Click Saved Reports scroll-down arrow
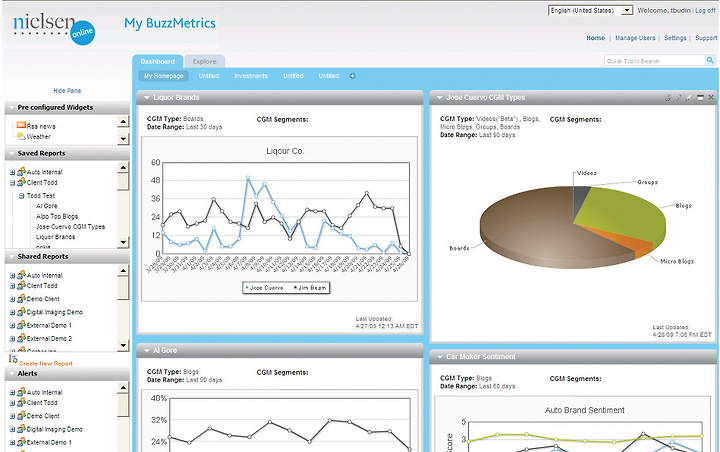 (123, 242)
